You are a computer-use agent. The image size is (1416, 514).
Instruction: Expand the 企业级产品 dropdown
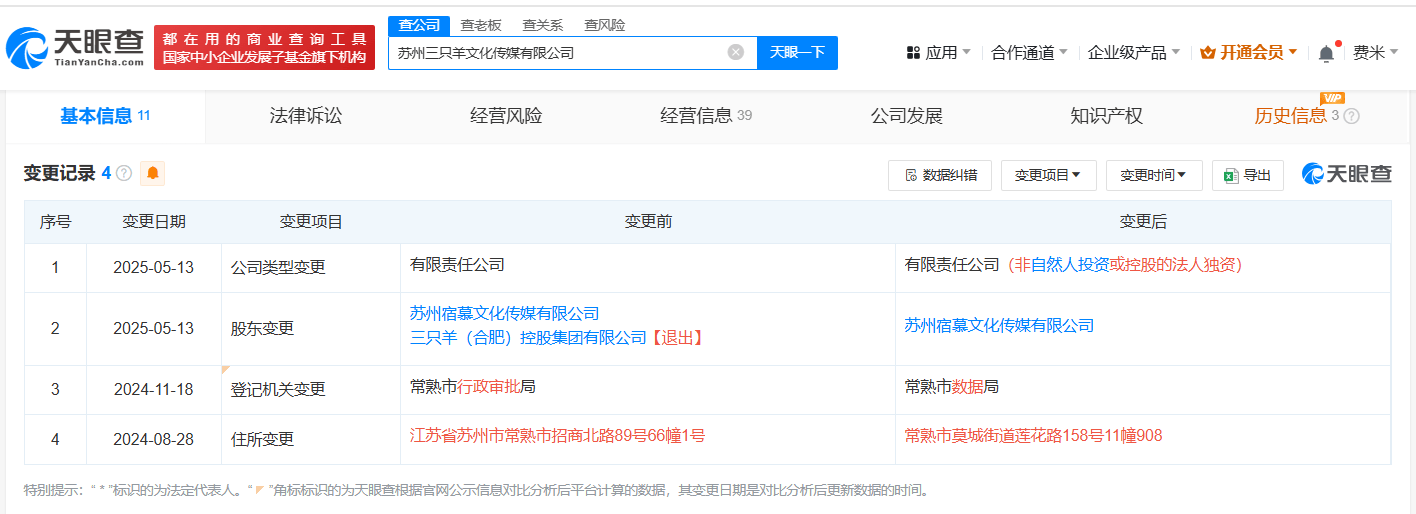[x=1134, y=52]
